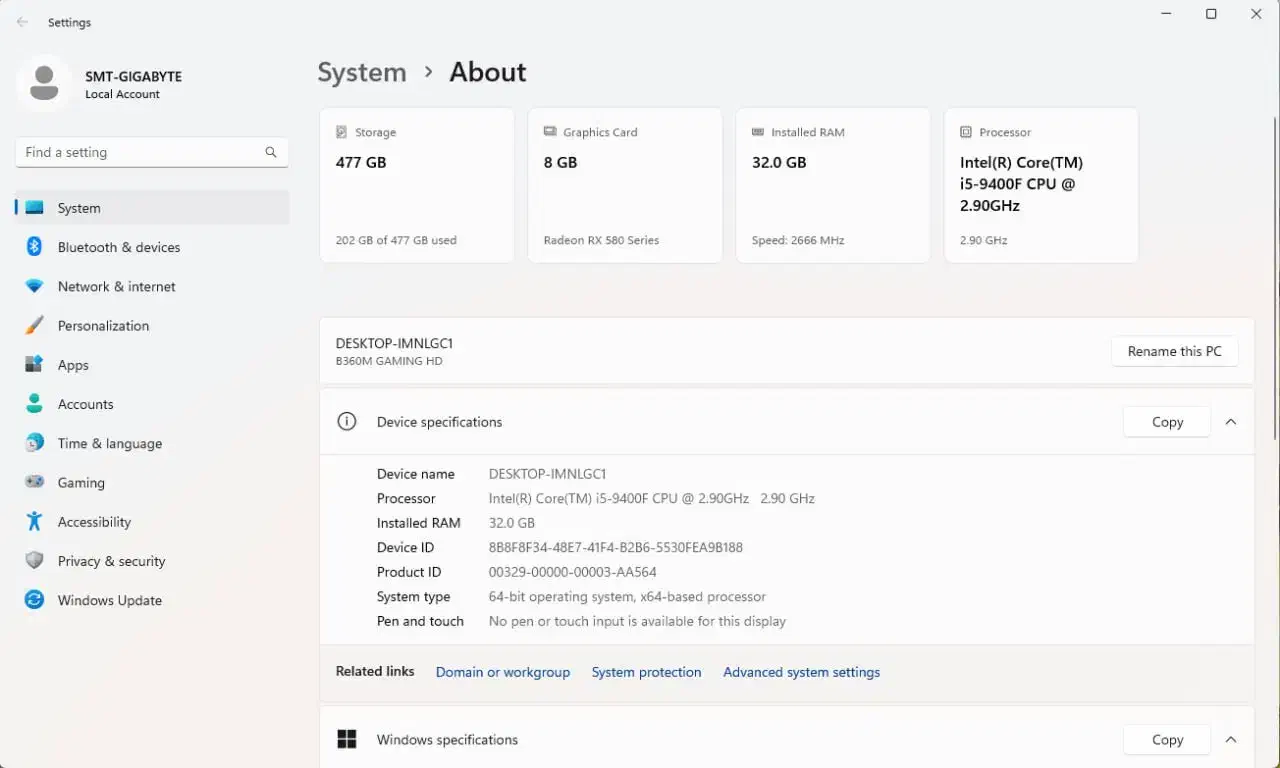
Task: Open Time & language globe icon
Action: point(34,443)
